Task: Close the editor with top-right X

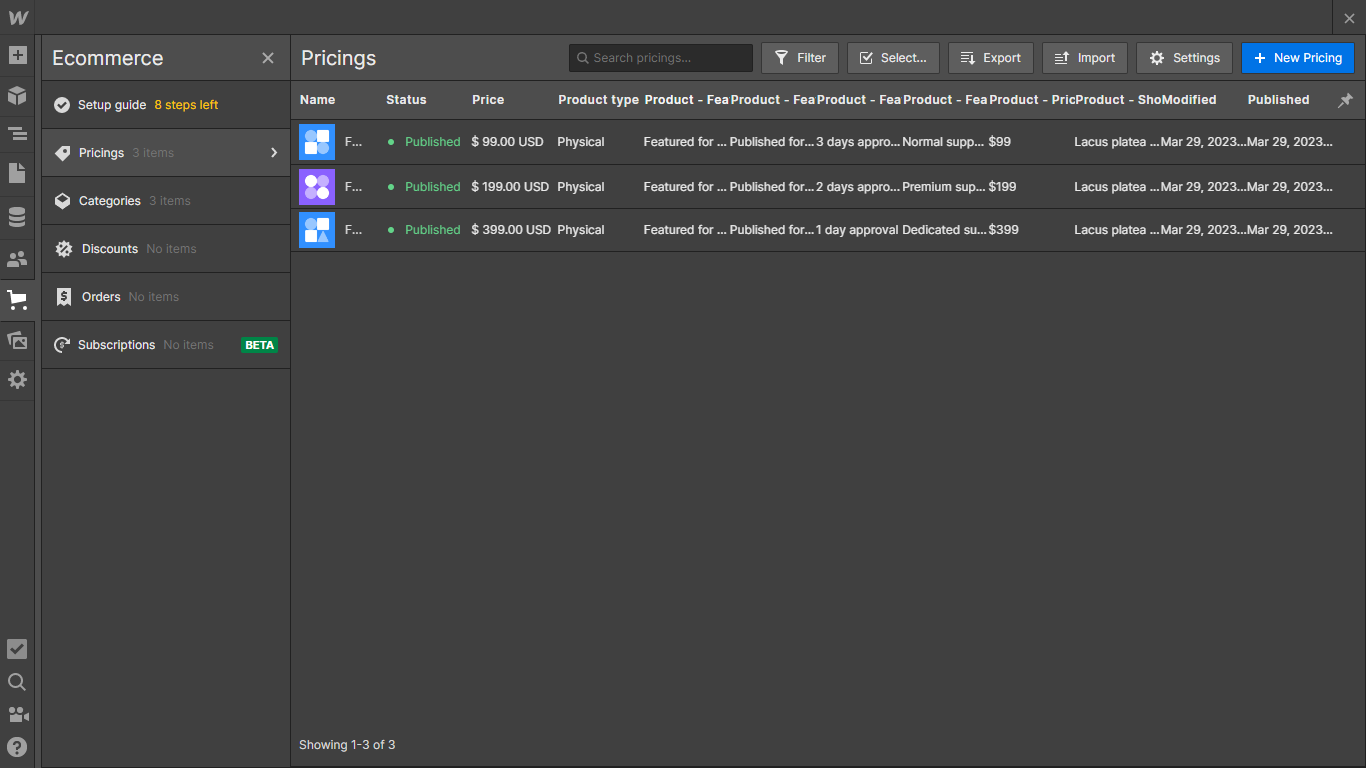Action: point(1349,18)
